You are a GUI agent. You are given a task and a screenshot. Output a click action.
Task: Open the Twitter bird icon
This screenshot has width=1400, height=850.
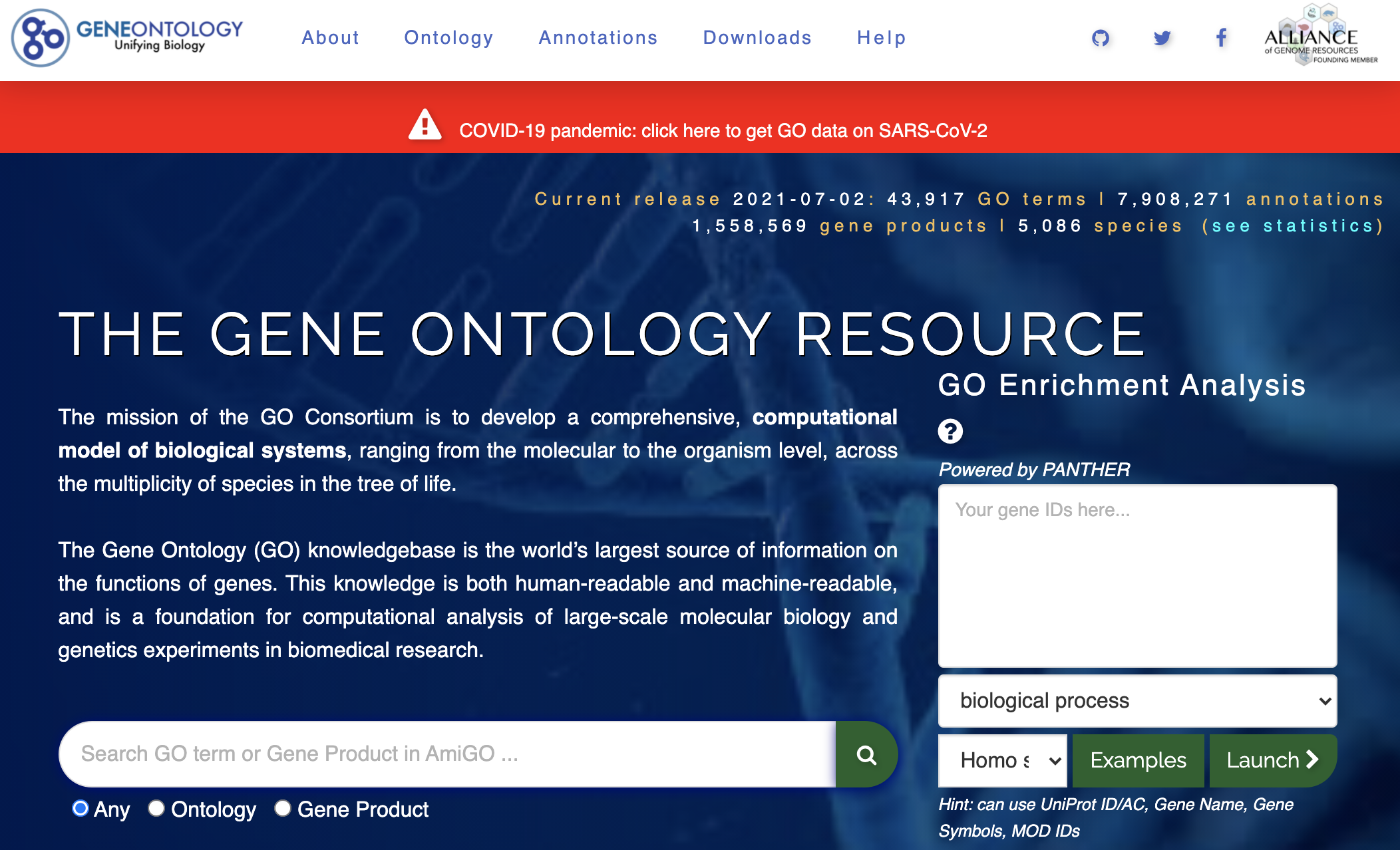coord(1162,38)
